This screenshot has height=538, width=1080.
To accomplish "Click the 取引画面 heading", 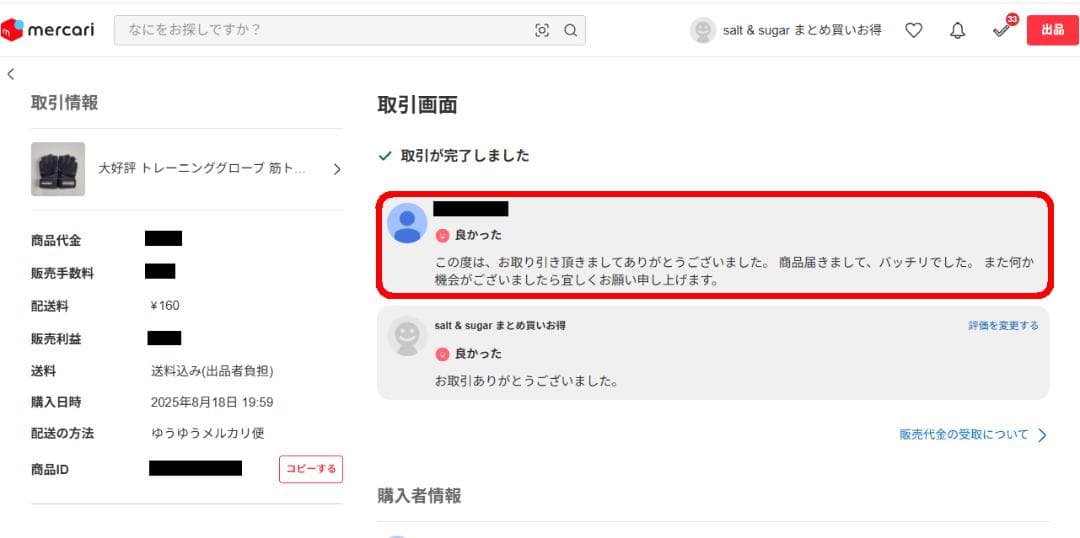I will (417, 105).
